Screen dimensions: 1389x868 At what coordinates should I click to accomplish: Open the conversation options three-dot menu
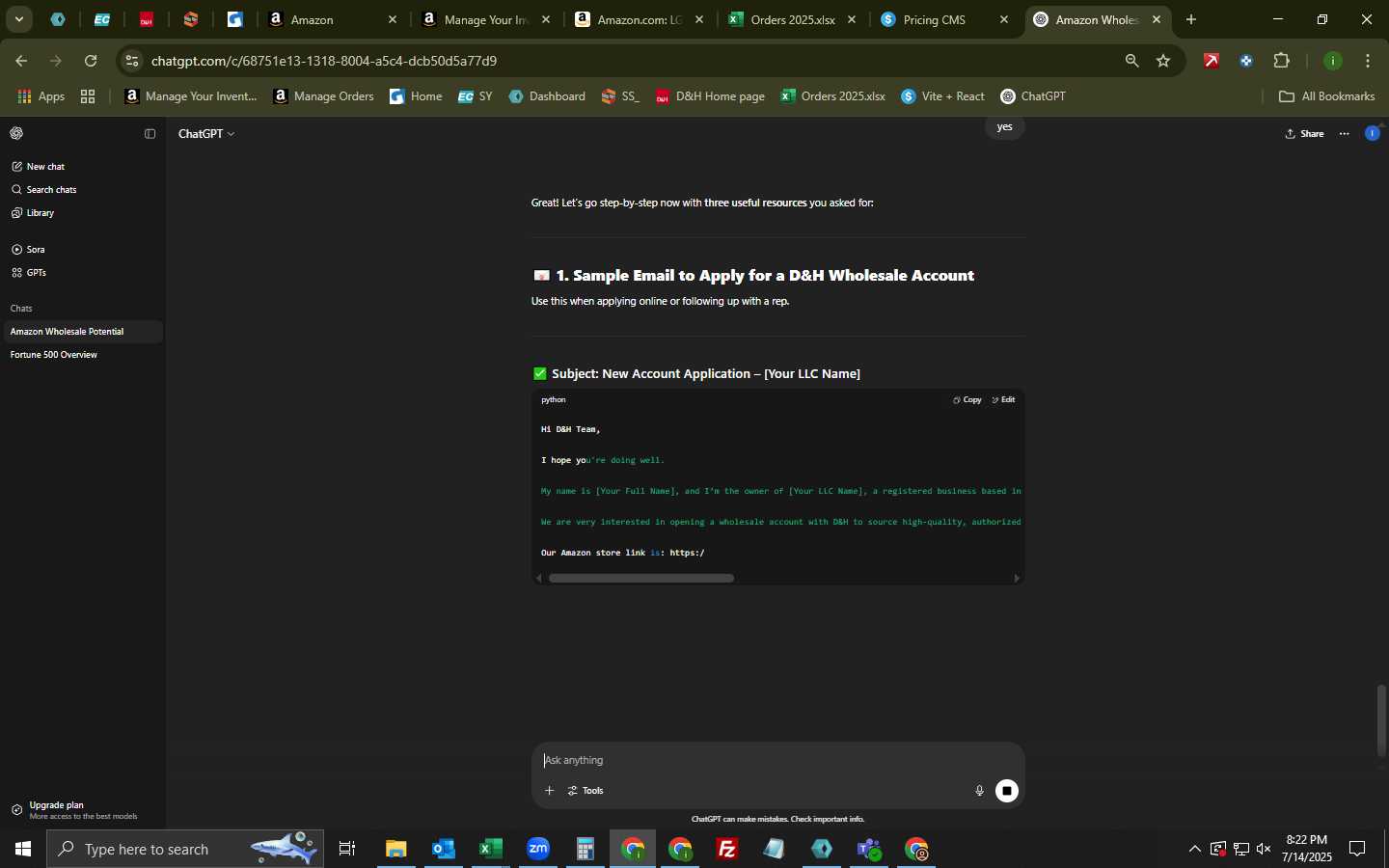pos(1345,134)
